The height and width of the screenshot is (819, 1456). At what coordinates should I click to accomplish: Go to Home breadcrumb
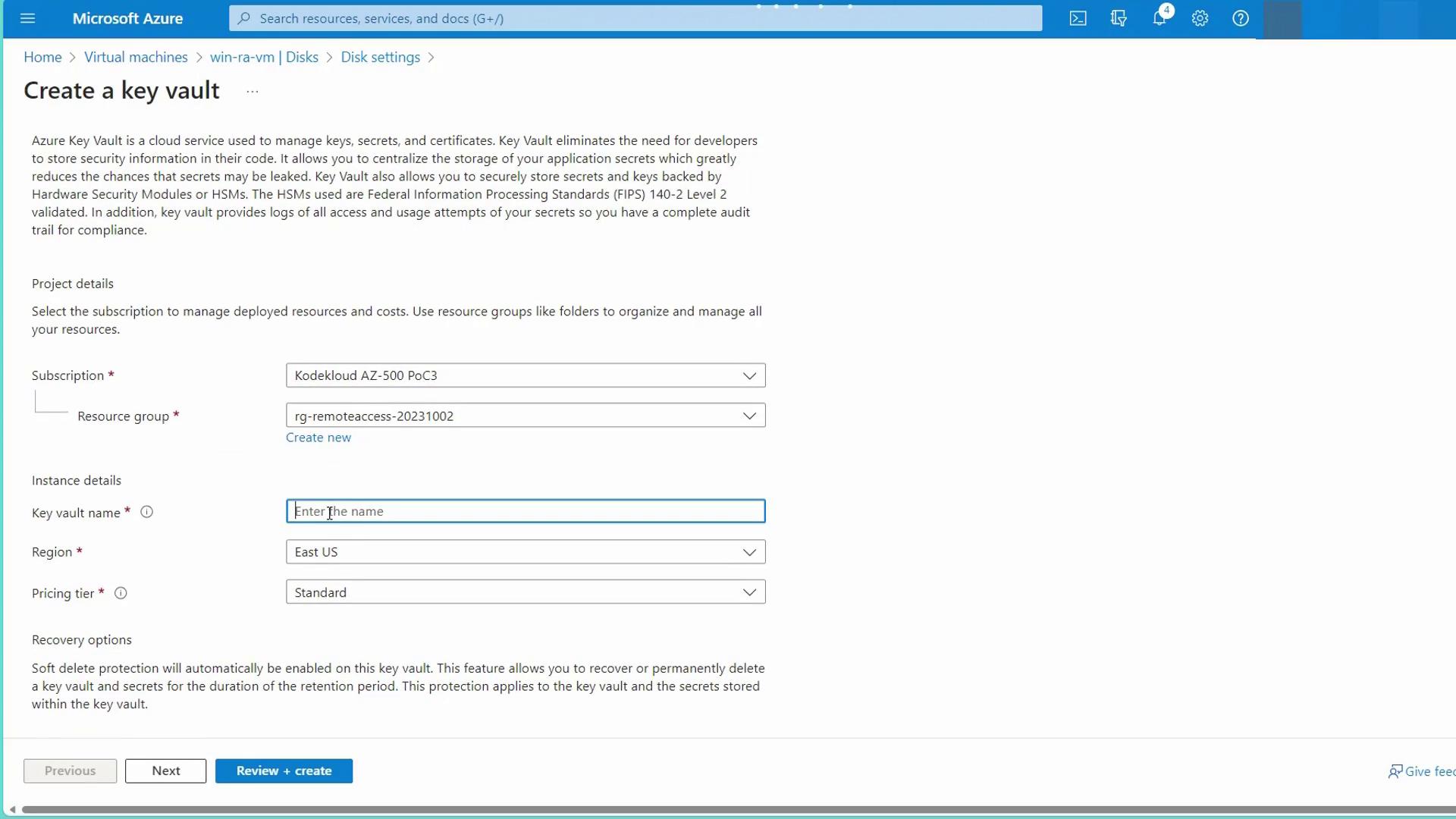point(42,58)
